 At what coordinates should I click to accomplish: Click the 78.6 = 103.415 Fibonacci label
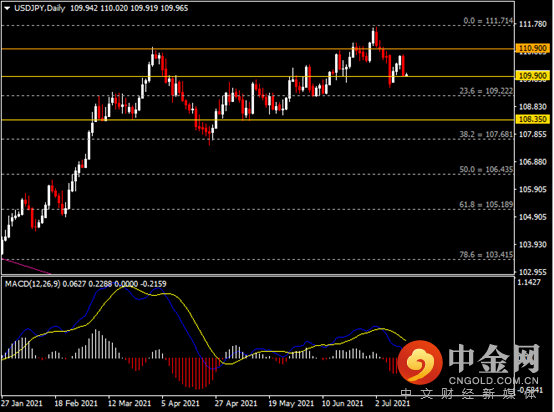[x=486, y=254]
